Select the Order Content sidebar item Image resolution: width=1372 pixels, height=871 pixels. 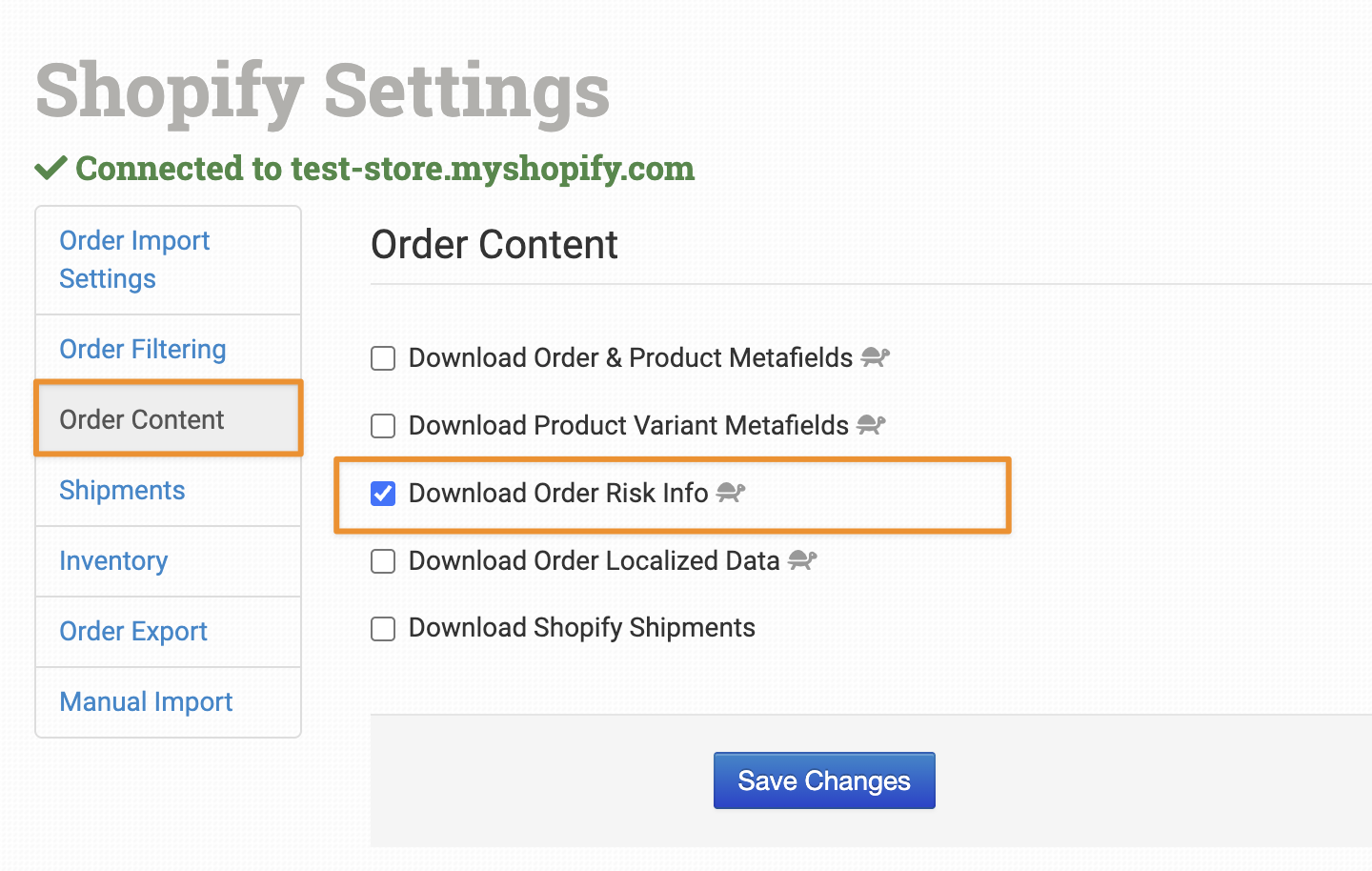(x=142, y=419)
